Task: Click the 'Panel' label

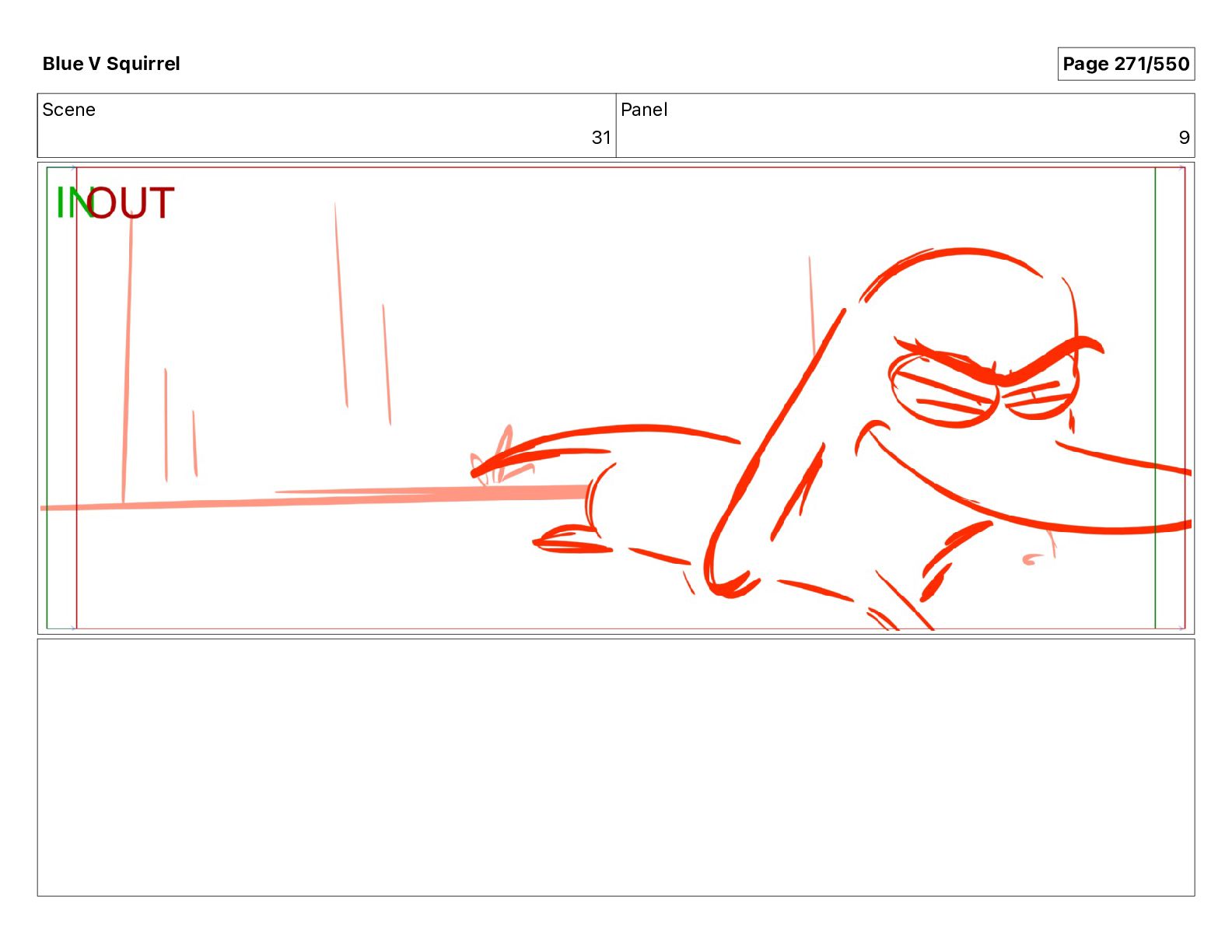Action: tap(644, 110)
